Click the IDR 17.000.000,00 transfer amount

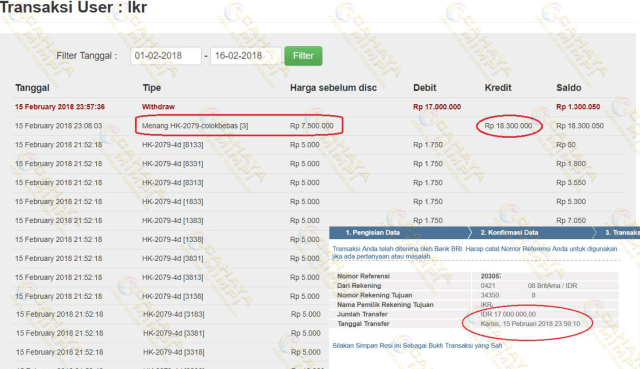point(508,314)
